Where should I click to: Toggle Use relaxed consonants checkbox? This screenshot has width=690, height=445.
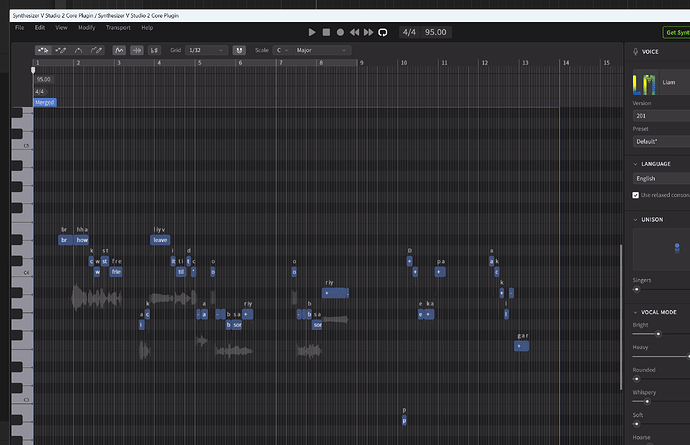pos(635,195)
